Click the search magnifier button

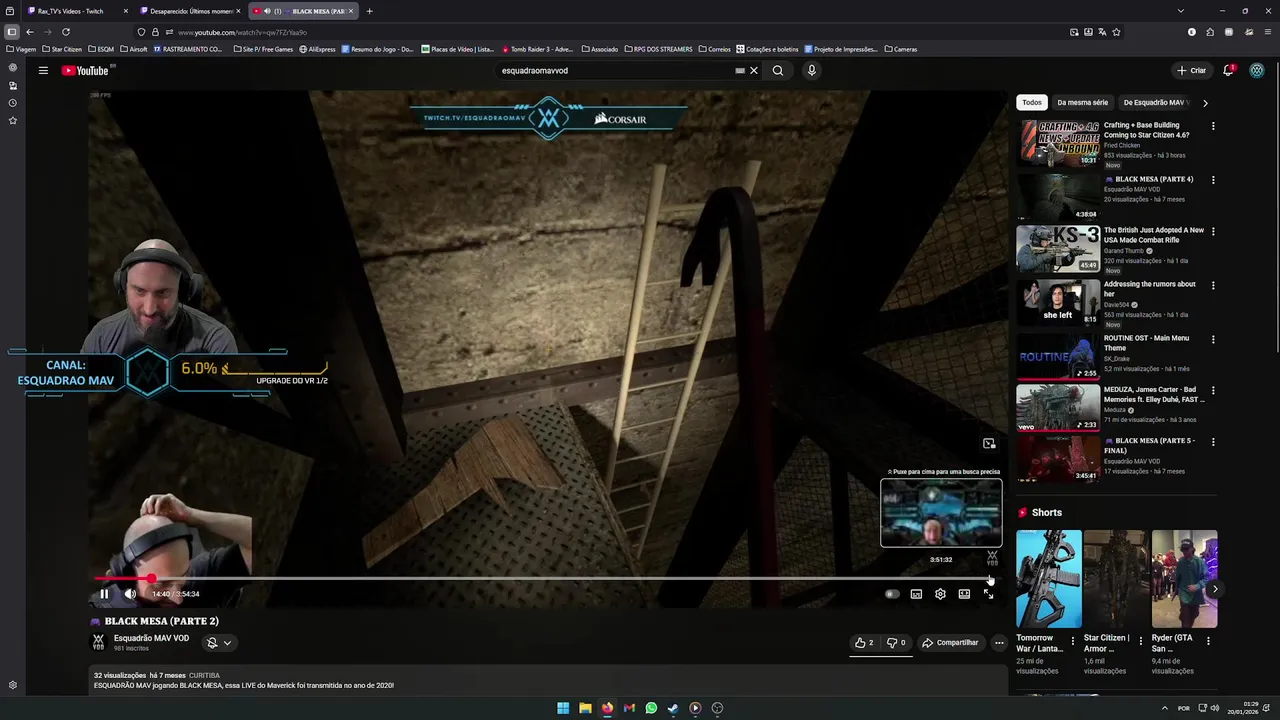pyautogui.click(x=778, y=71)
